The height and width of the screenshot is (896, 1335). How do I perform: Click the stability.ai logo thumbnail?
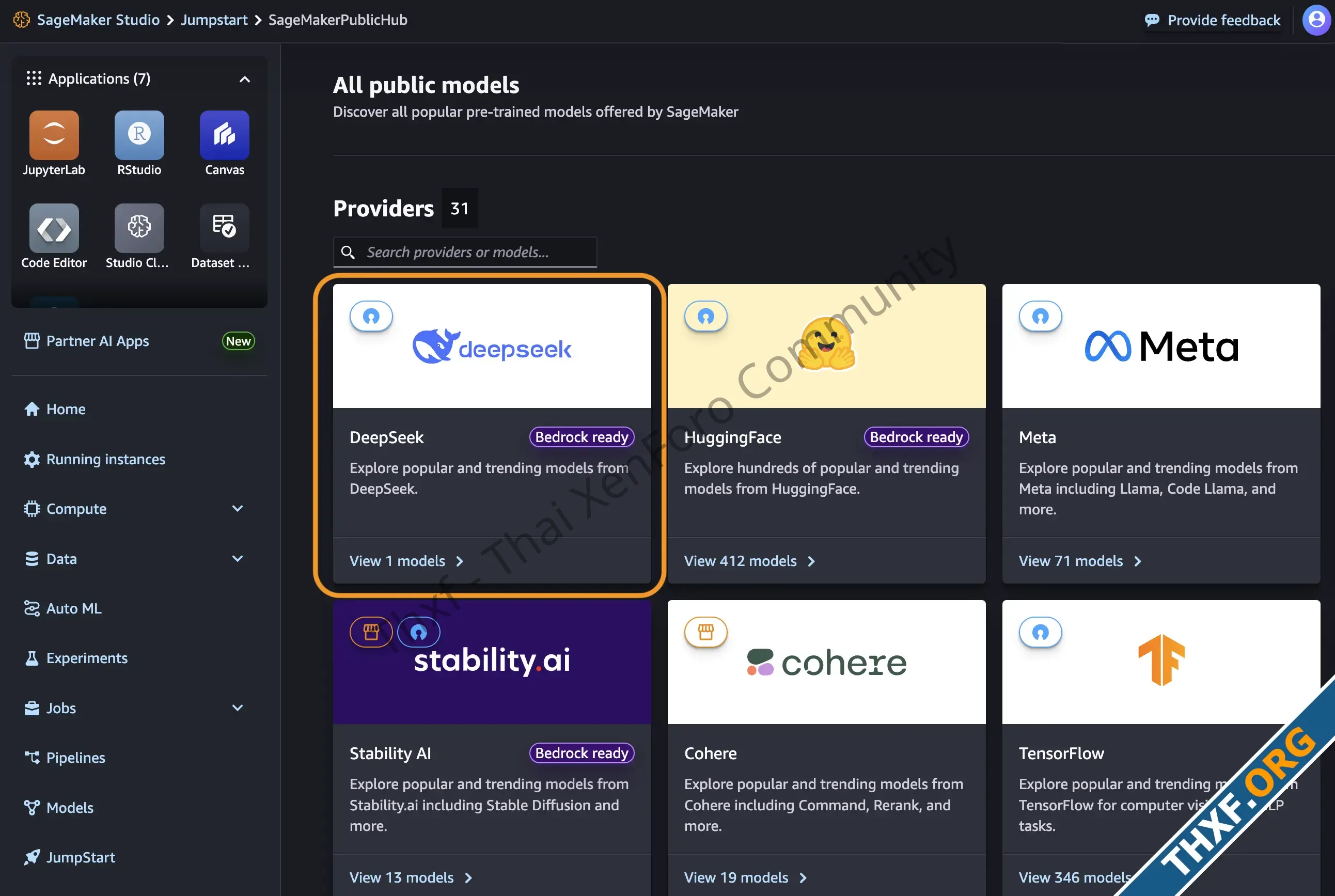tap(492, 662)
